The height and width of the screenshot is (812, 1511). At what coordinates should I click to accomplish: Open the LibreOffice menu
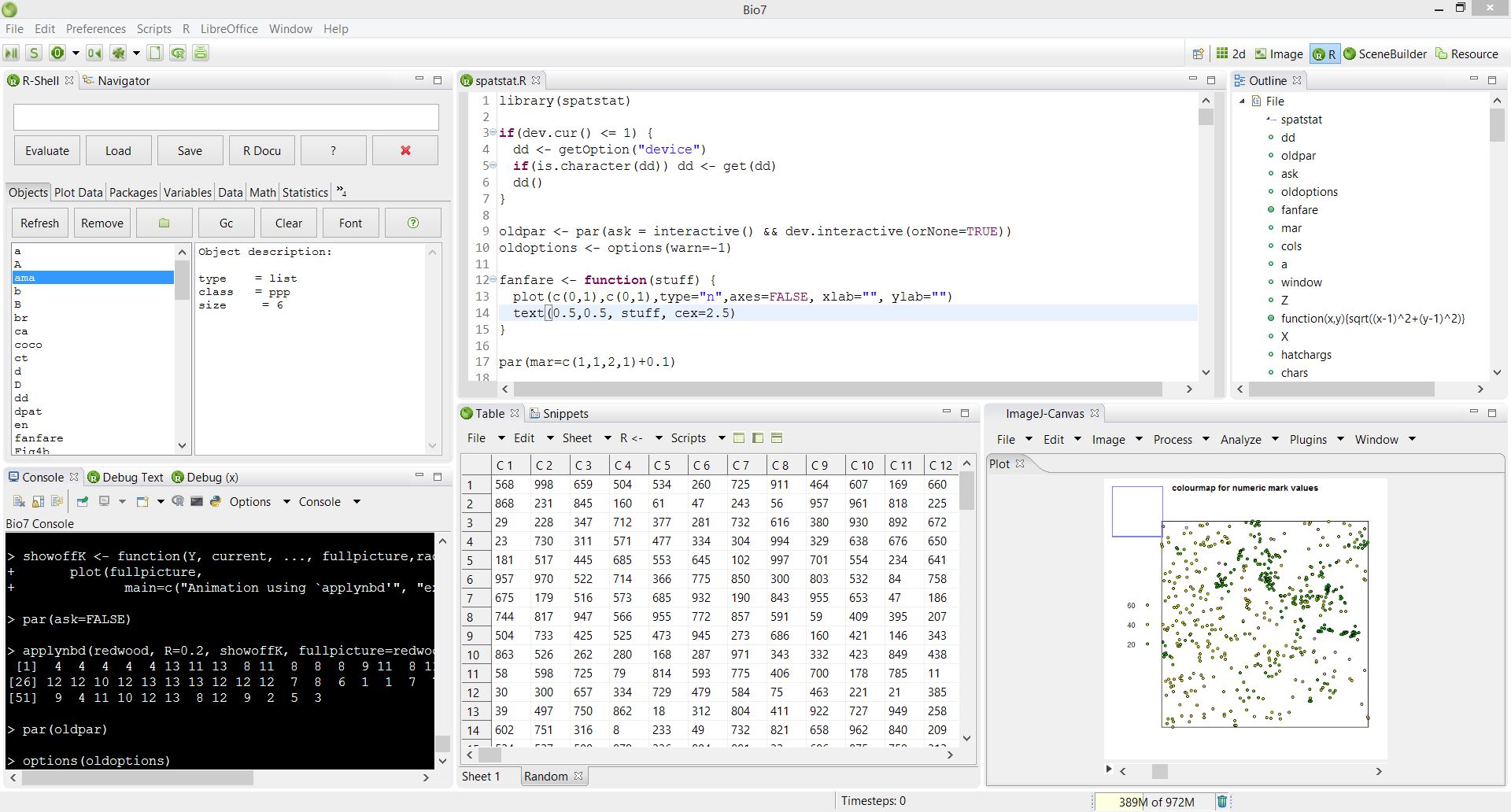pyautogui.click(x=228, y=28)
